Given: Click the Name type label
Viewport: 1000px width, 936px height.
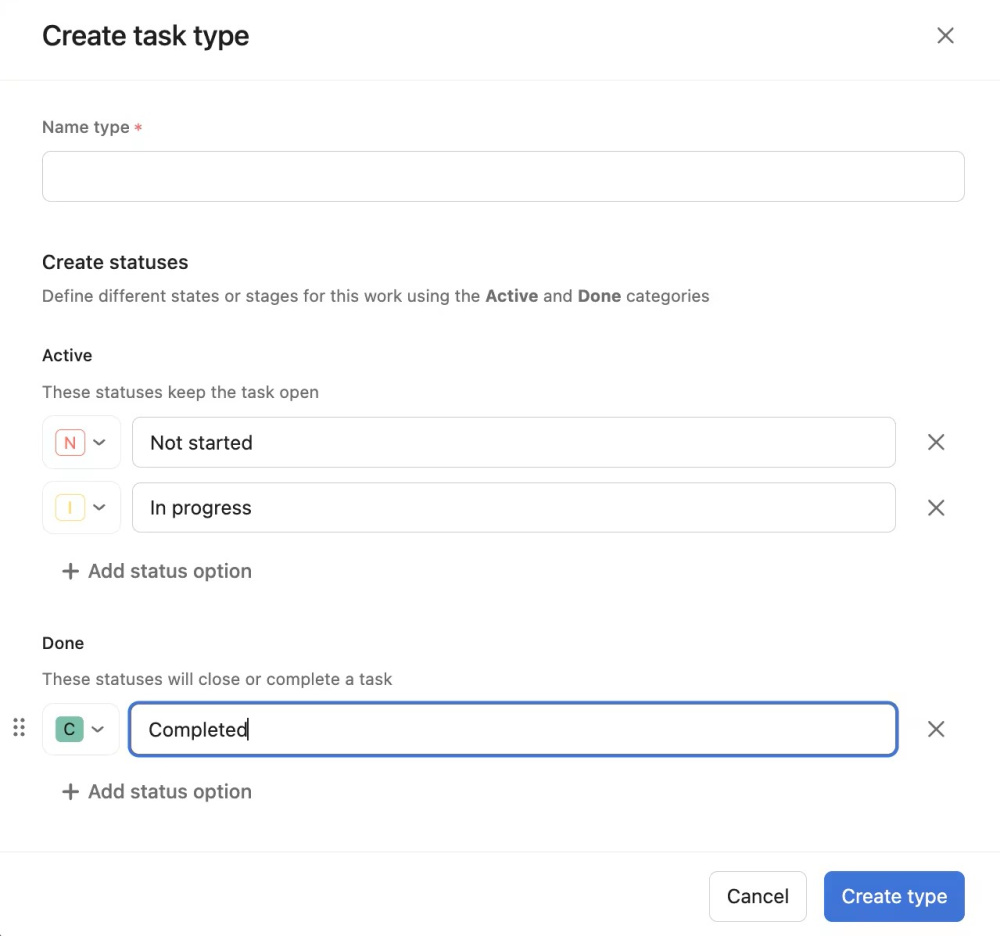Looking at the screenshot, I should [85, 128].
